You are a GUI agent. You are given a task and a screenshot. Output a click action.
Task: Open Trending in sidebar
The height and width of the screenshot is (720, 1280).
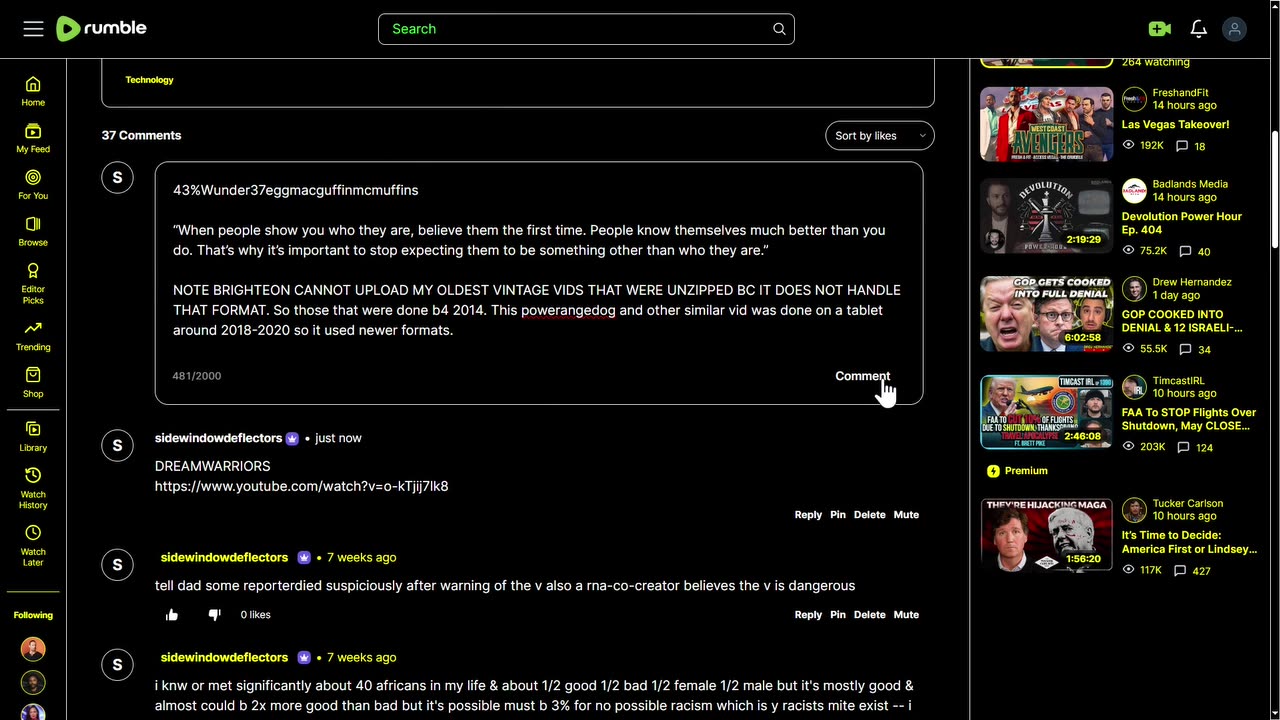pyautogui.click(x=33, y=336)
